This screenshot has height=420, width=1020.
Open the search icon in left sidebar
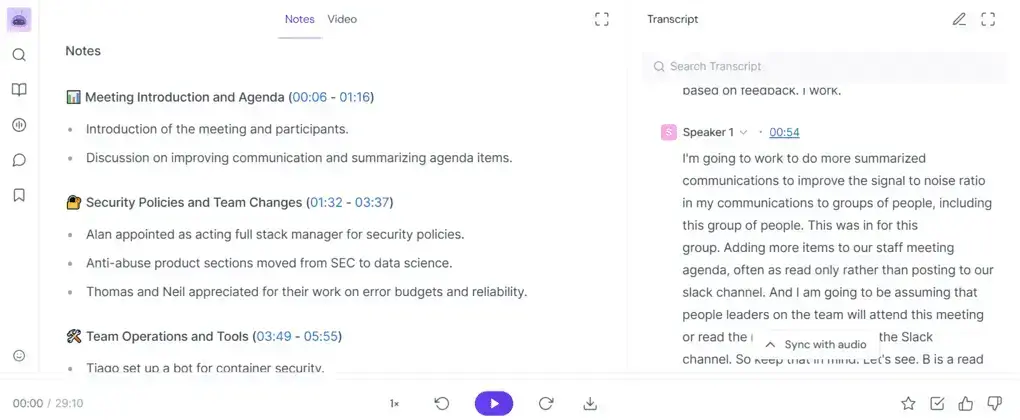point(19,55)
